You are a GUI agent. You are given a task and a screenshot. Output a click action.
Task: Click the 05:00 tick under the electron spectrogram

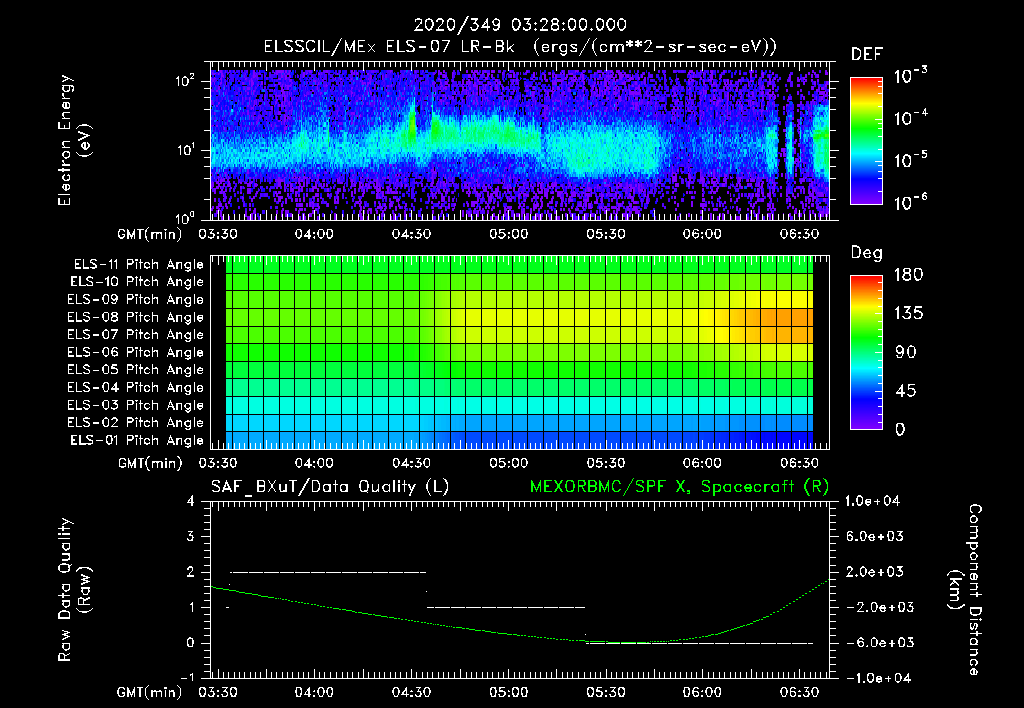click(508, 234)
